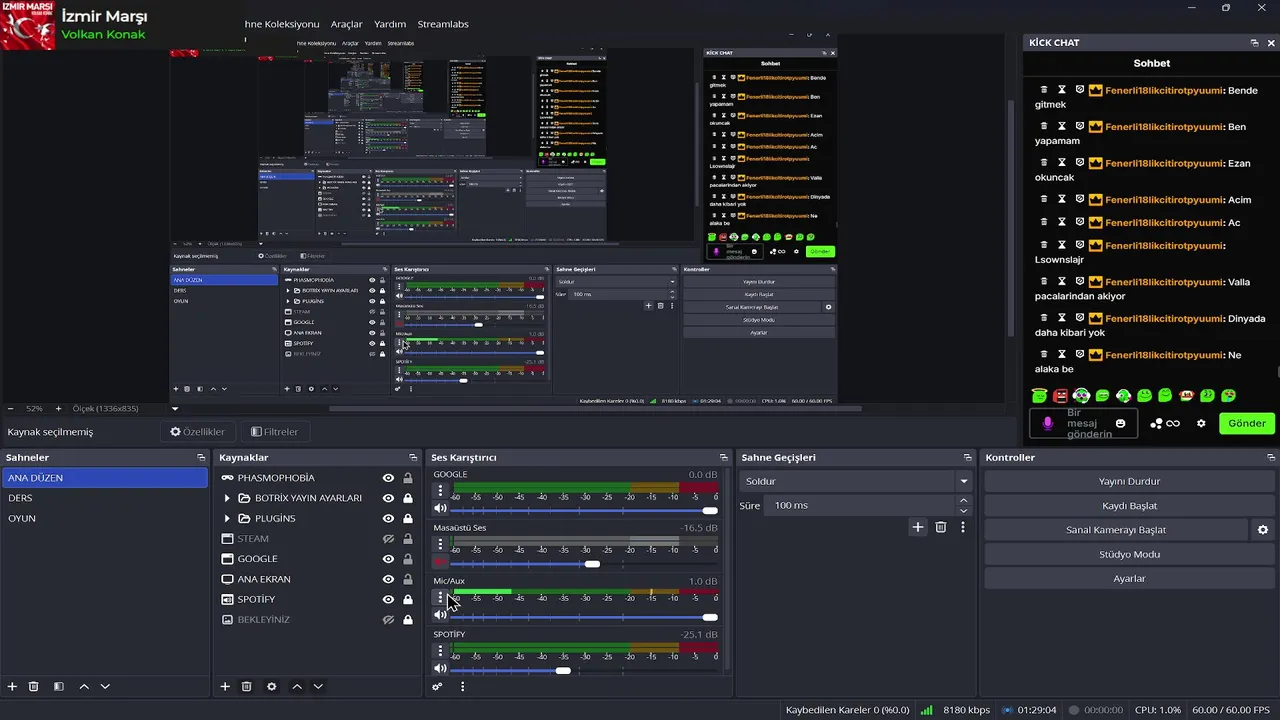Expand the PLUGİNS group
Image resolution: width=1280 pixels, height=720 pixels.
point(227,518)
